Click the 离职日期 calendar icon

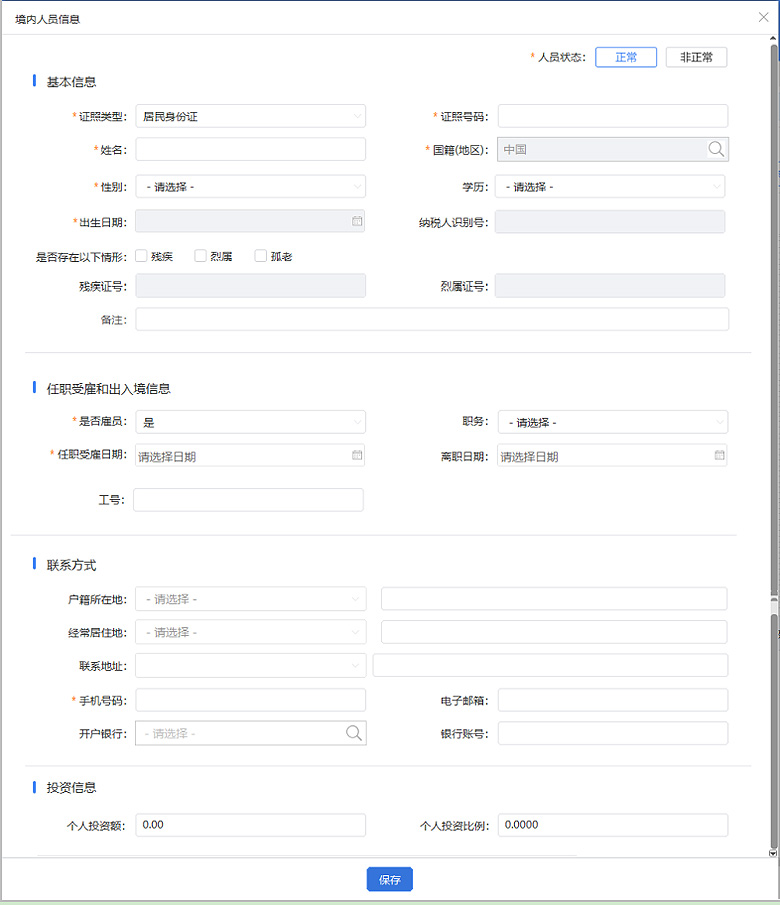coord(719,455)
